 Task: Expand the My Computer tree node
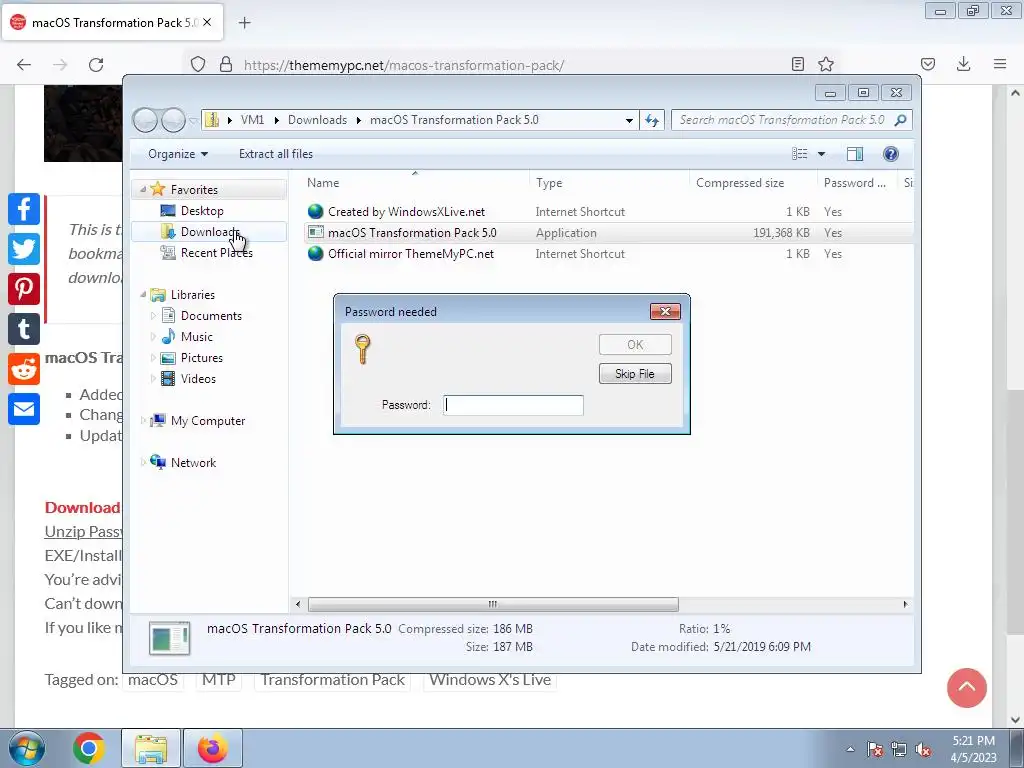tap(143, 421)
